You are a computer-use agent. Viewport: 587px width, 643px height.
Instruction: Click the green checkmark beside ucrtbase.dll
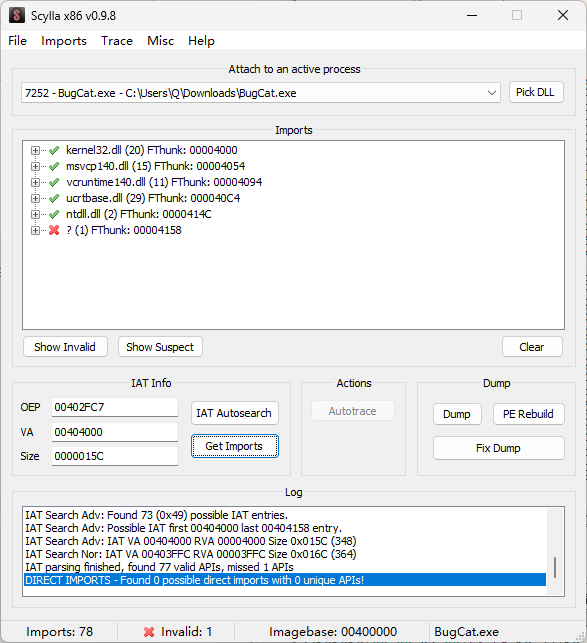pos(54,198)
